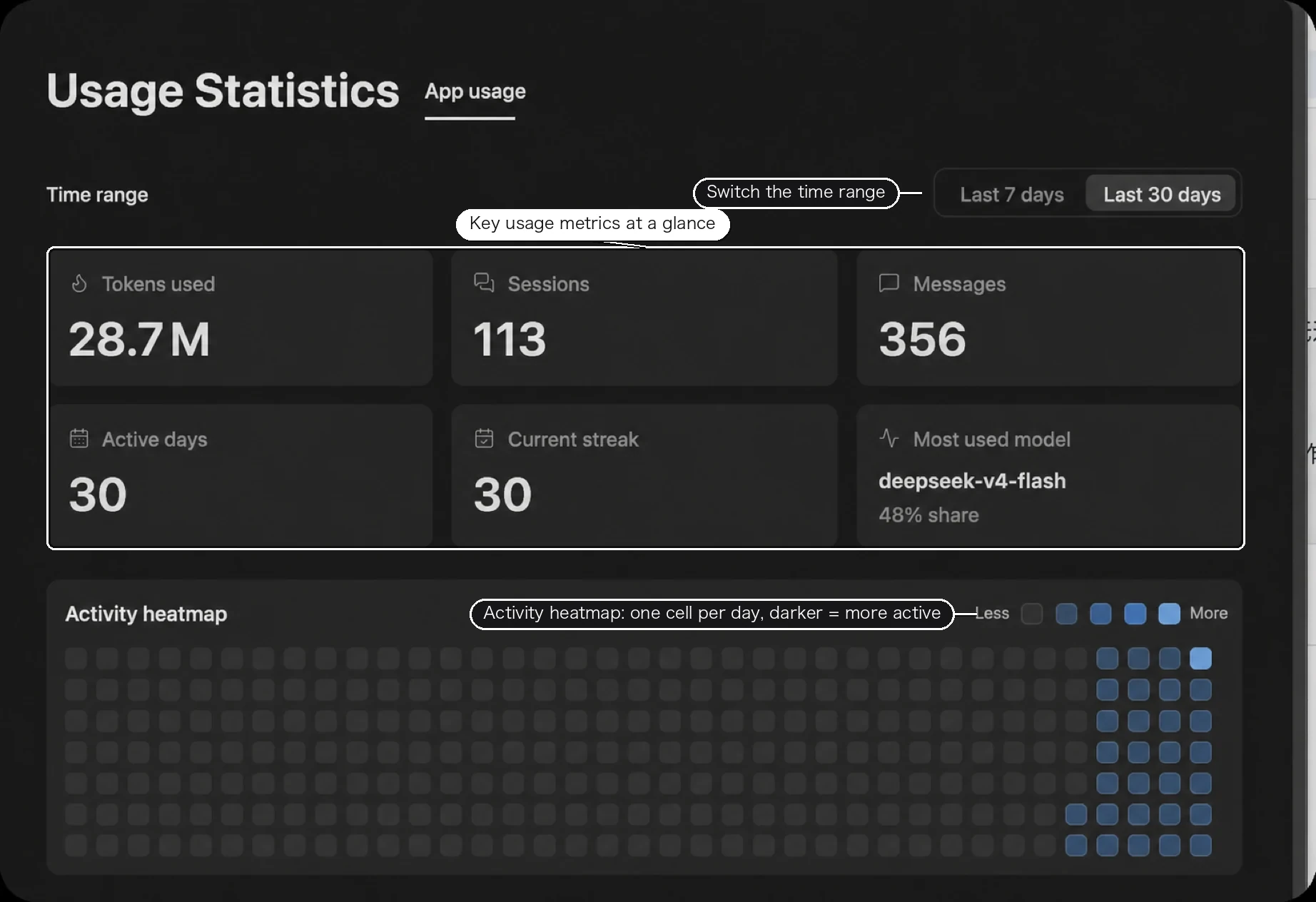The height and width of the screenshot is (902, 1316).
Task: Click the Active days label
Action: [155, 440]
